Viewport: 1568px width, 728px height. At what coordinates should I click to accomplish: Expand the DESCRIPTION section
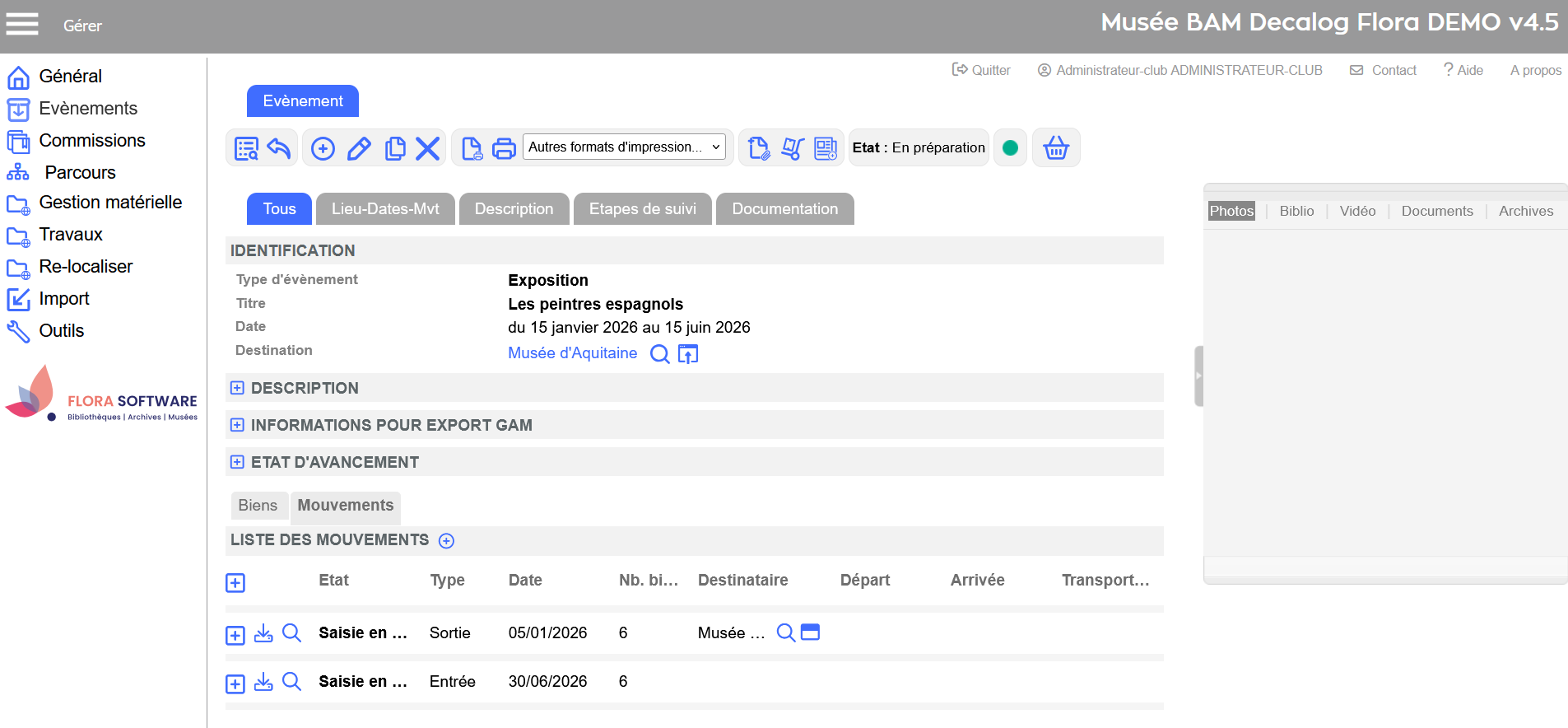pyautogui.click(x=237, y=388)
